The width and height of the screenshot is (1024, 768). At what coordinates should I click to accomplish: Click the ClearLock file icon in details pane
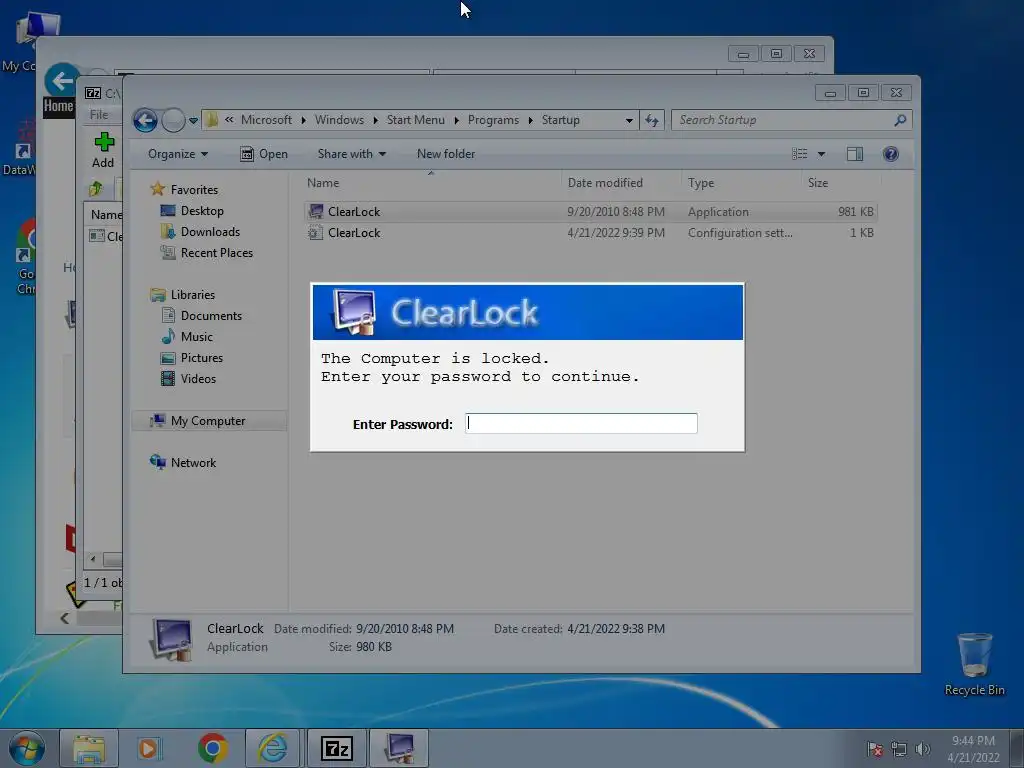(x=171, y=639)
